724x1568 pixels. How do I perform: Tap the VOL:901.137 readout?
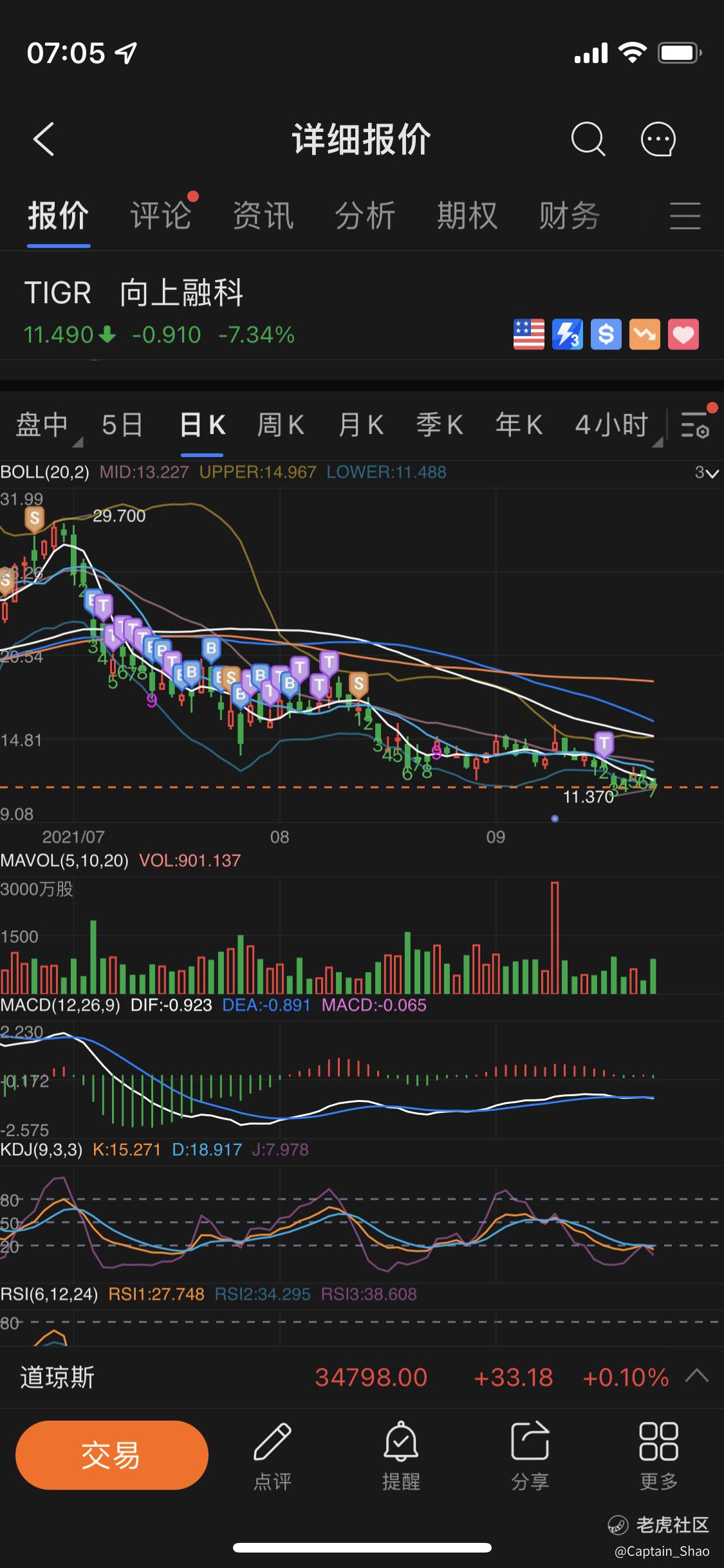(x=190, y=861)
